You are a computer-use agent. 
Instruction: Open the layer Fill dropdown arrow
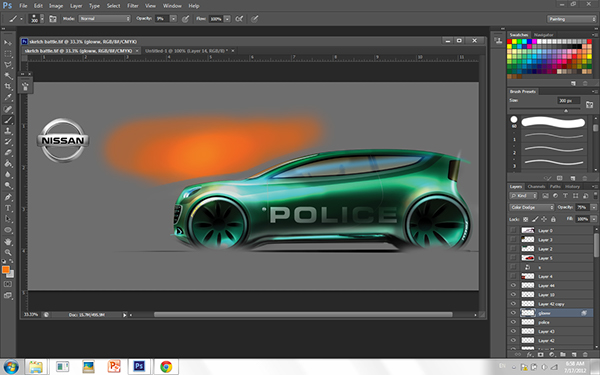click(x=593, y=219)
